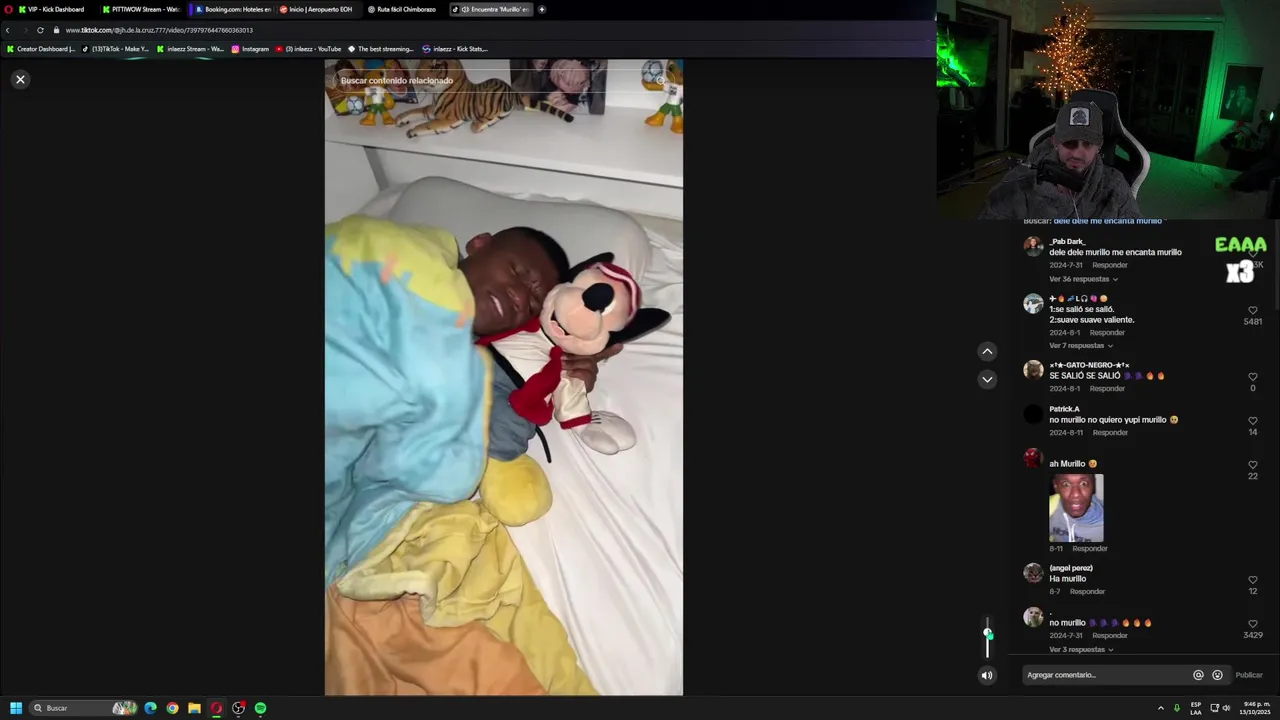The height and width of the screenshot is (720, 1280).
Task: Open the GATO-NEGRO user's avatar
Action: pyautogui.click(x=1033, y=370)
